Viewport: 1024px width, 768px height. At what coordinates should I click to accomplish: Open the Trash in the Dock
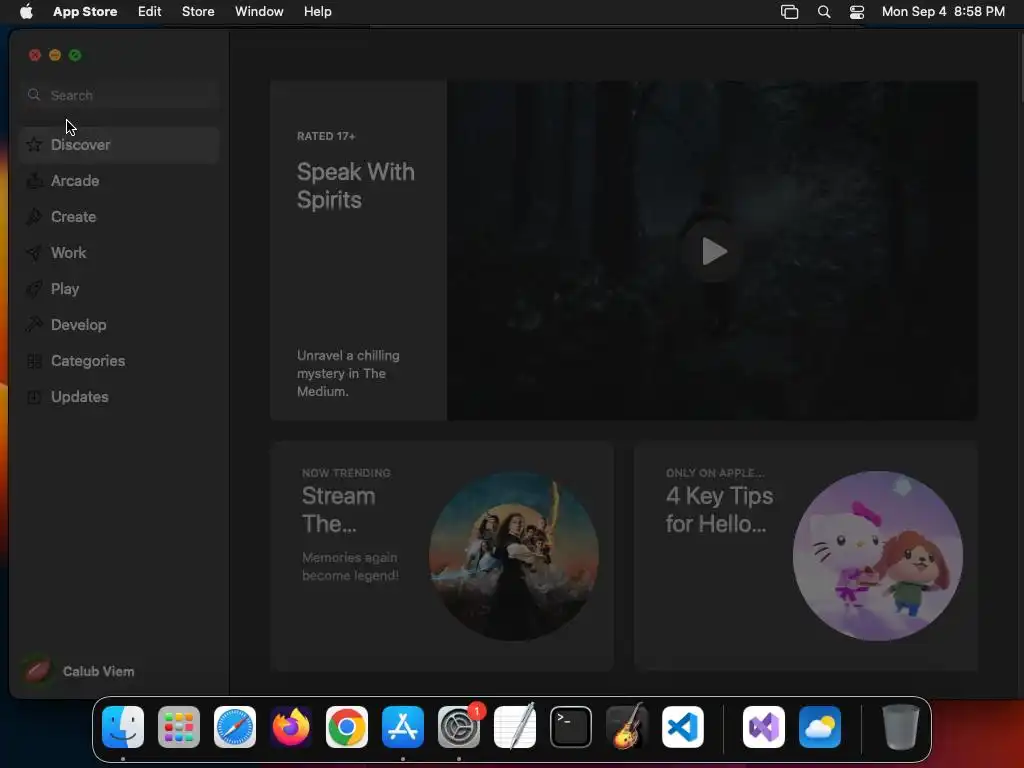tap(901, 727)
